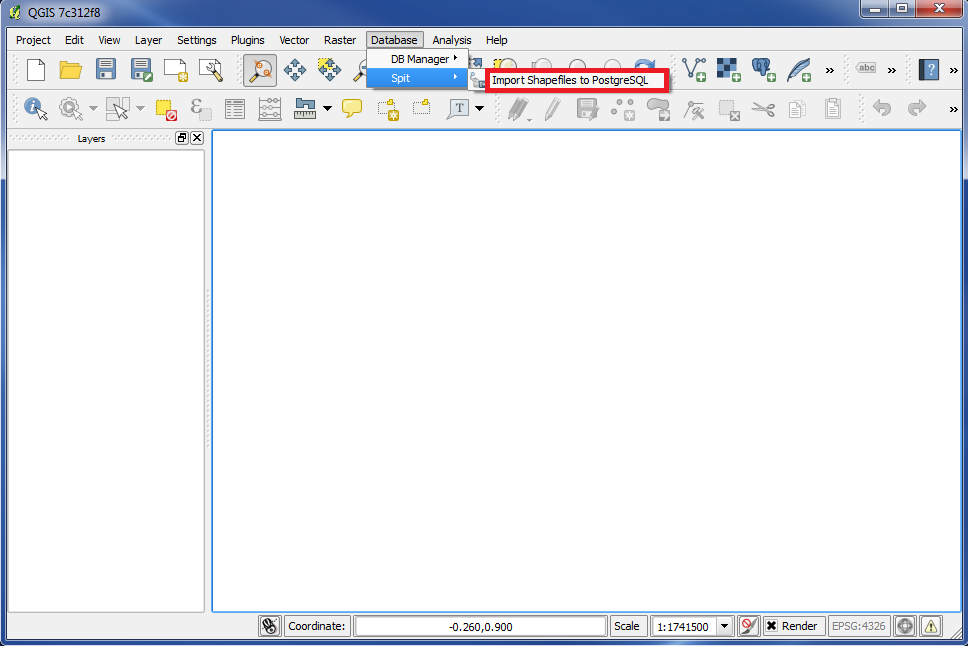This screenshot has height=646, width=968.
Task: Open Help Contents book icon
Action: click(928, 69)
